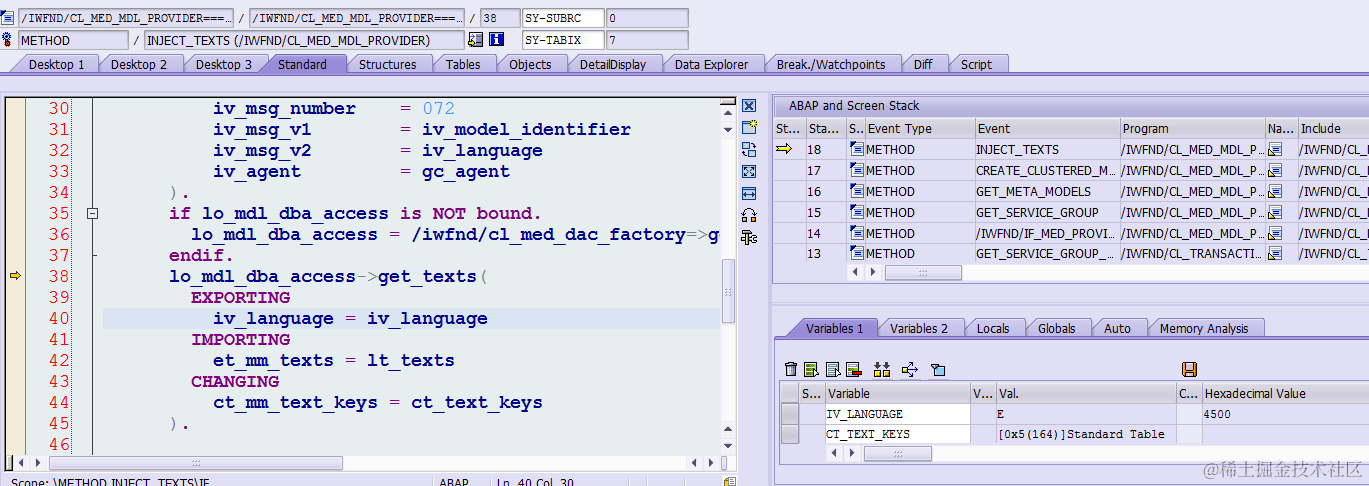
Task: Collapse the IF block at code line 35
Action: [x=92, y=213]
